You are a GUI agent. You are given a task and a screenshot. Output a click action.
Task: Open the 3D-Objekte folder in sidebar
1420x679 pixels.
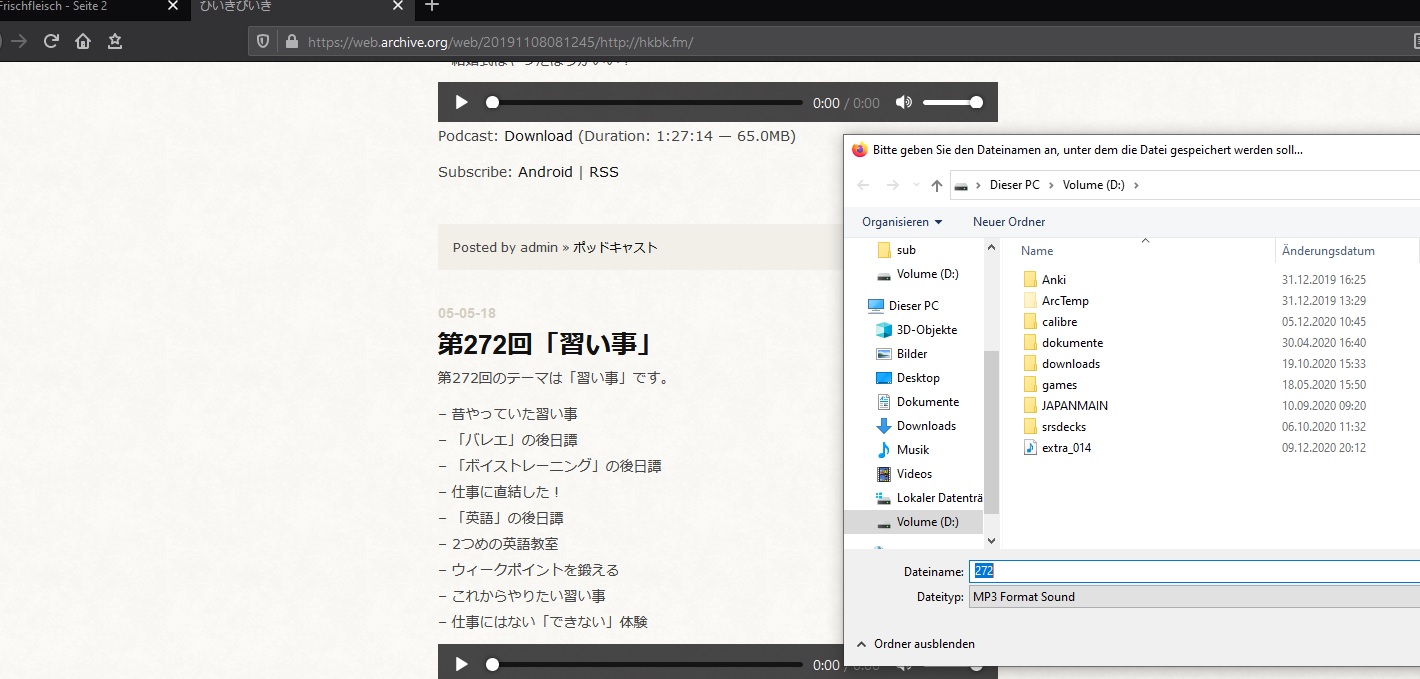click(x=926, y=330)
